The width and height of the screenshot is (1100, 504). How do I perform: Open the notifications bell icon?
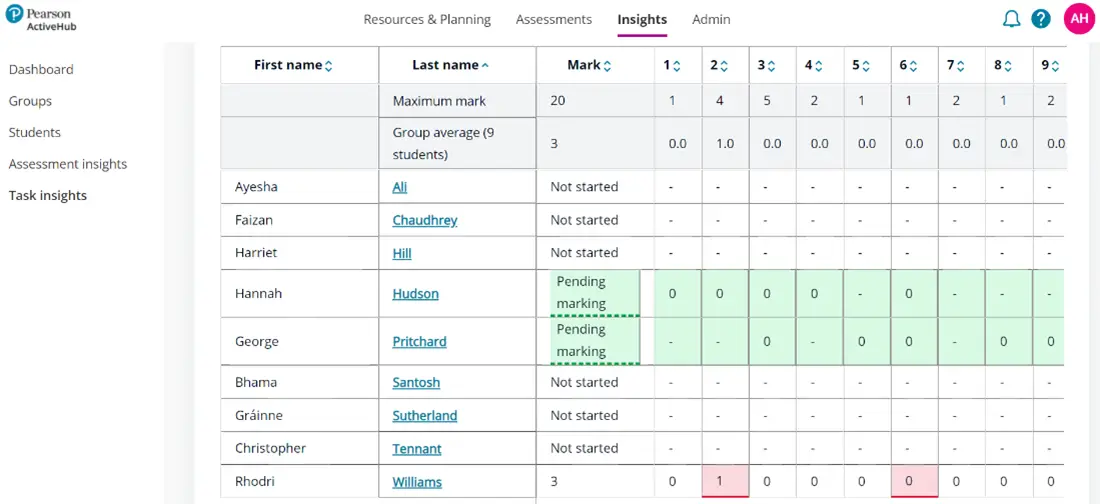coord(1011,19)
